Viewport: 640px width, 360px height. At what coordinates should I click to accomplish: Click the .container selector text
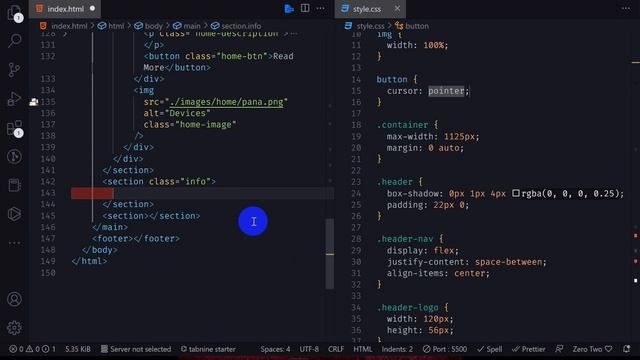coord(402,125)
